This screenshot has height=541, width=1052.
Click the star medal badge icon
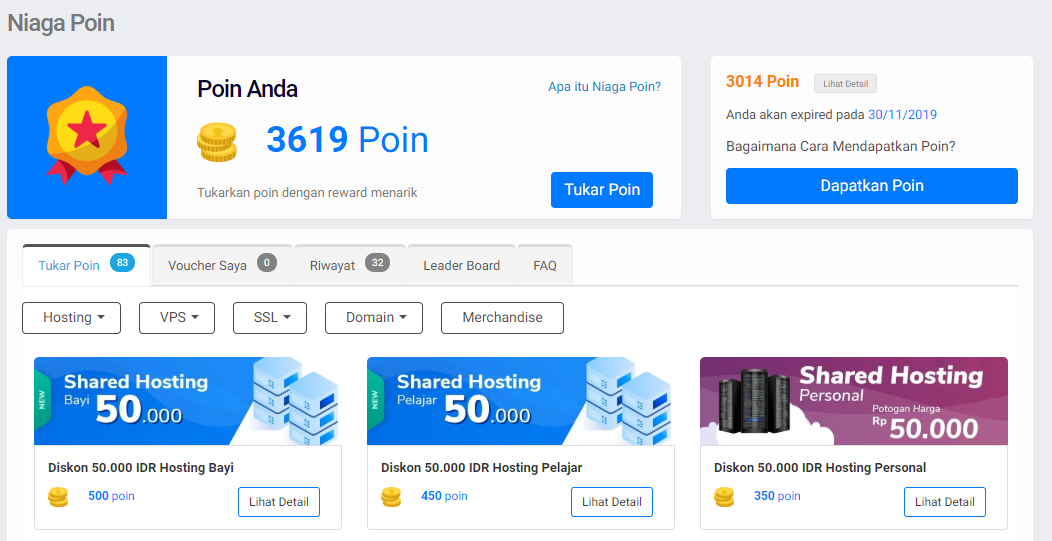click(x=87, y=136)
